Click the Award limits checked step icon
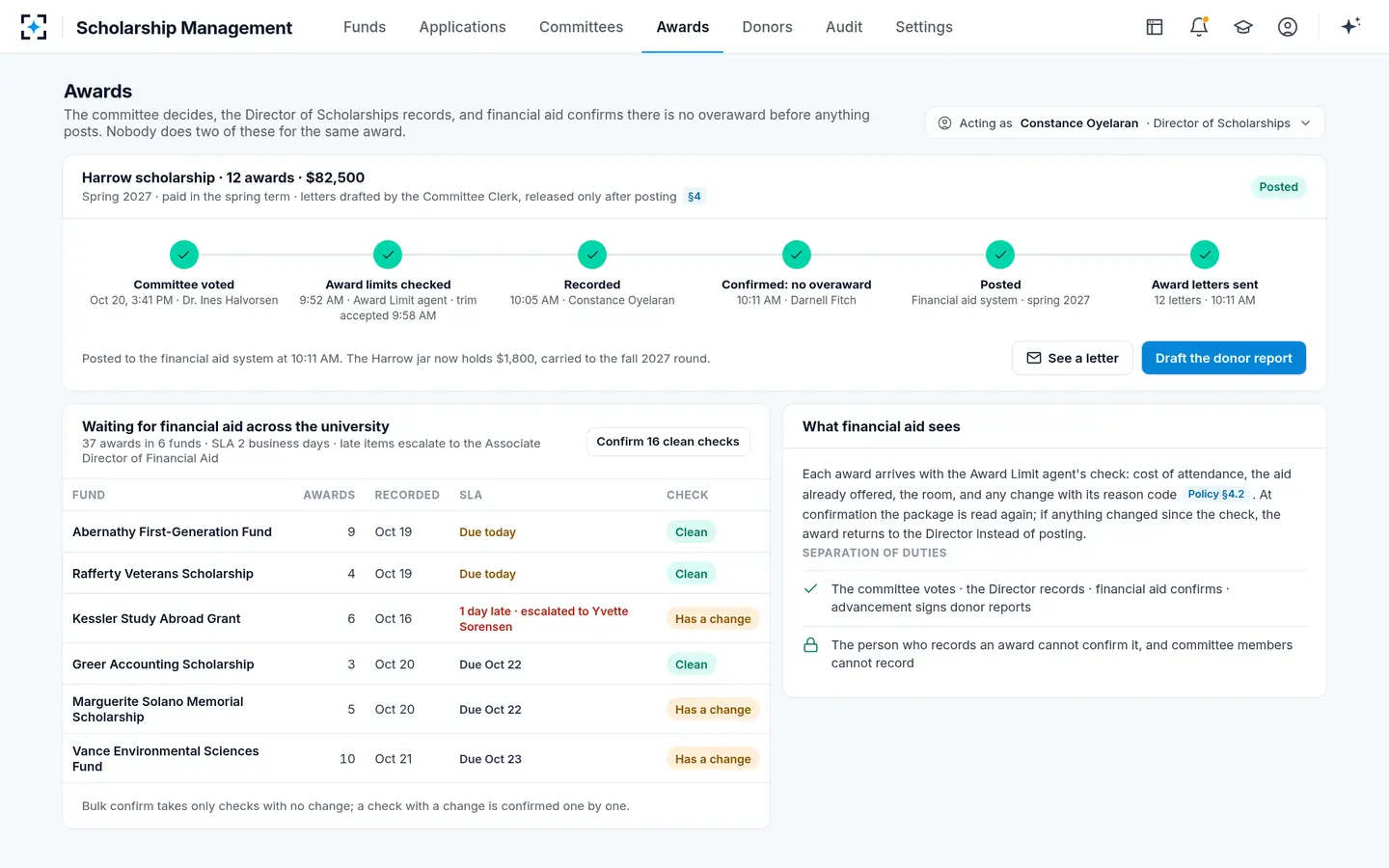The width and height of the screenshot is (1389, 868). point(388,255)
